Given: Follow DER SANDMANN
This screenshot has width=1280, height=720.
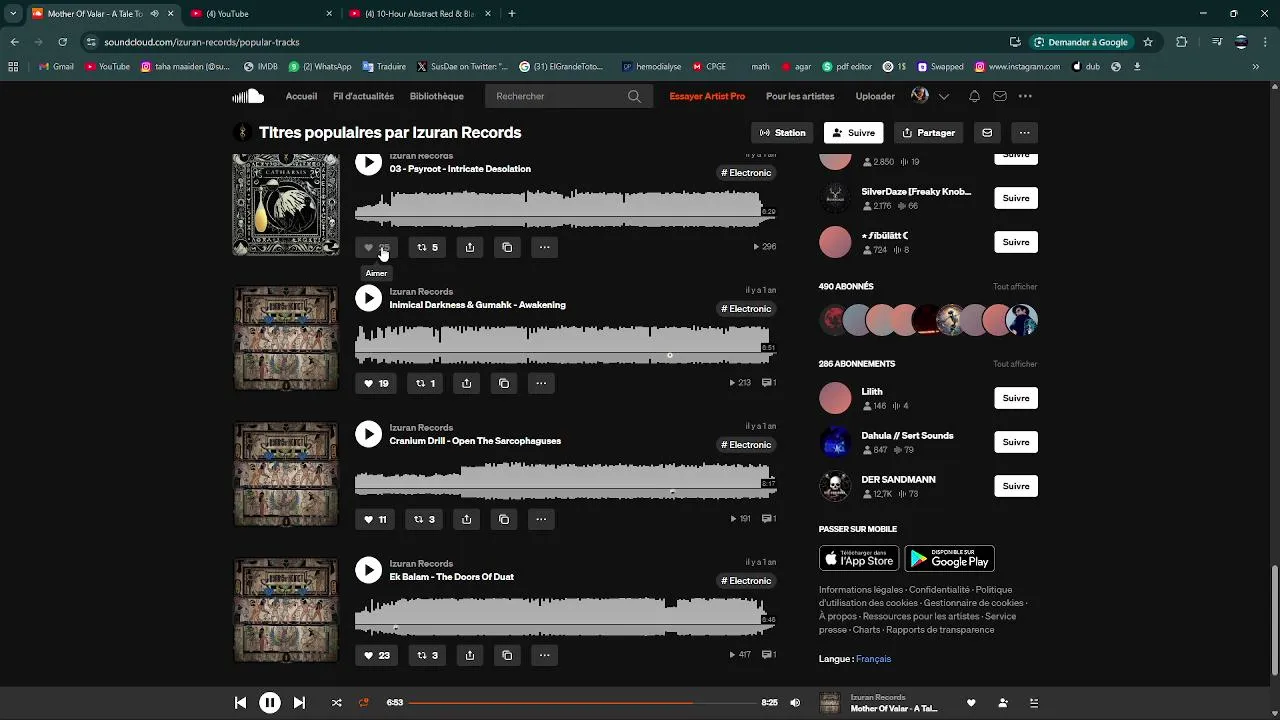Looking at the screenshot, I should point(1016,486).
